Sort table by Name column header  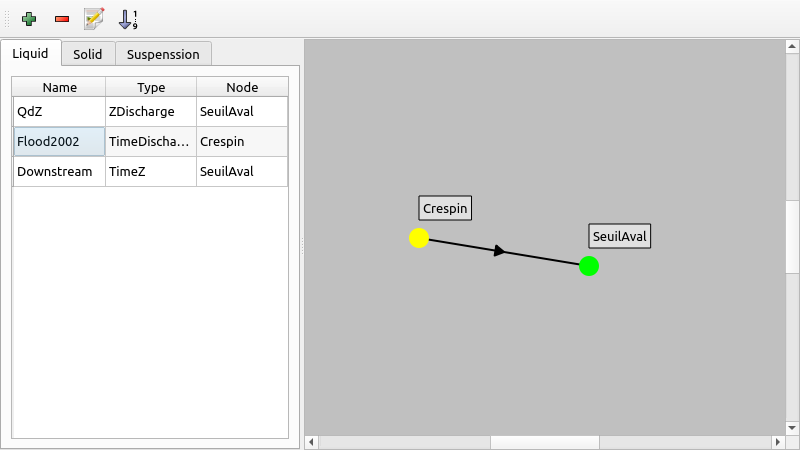(x=59, y=87)
